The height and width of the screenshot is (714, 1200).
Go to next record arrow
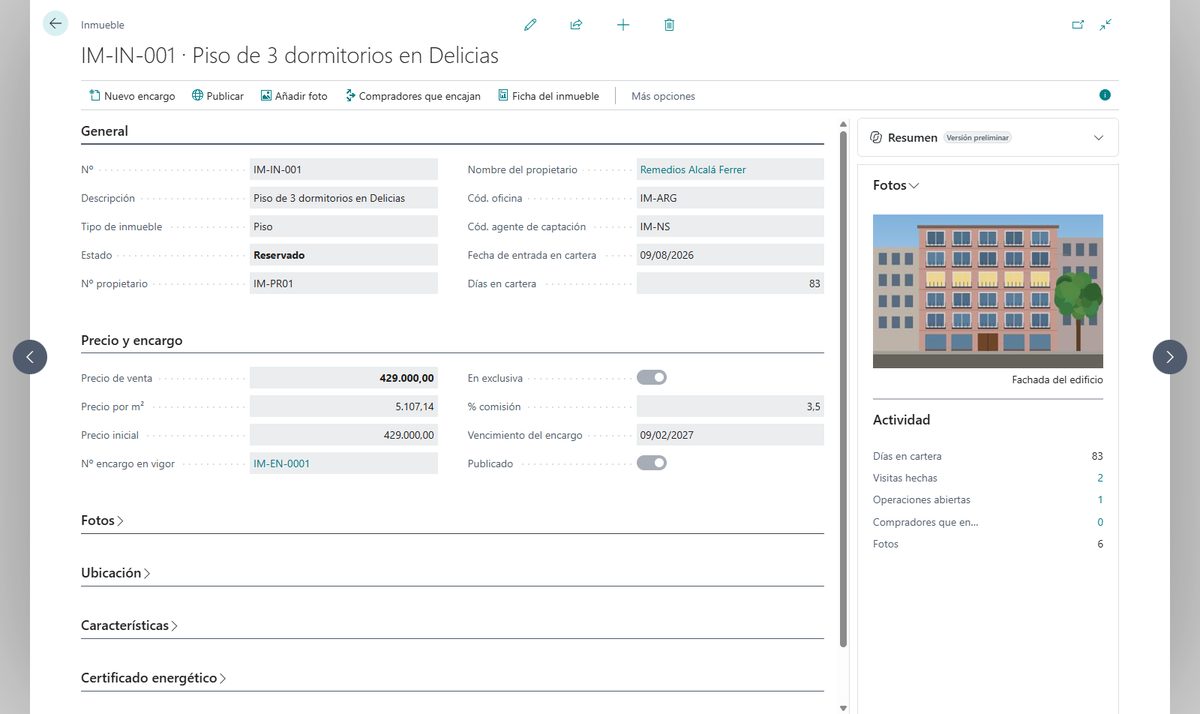pyautogui.click(x=1170, y=357)
